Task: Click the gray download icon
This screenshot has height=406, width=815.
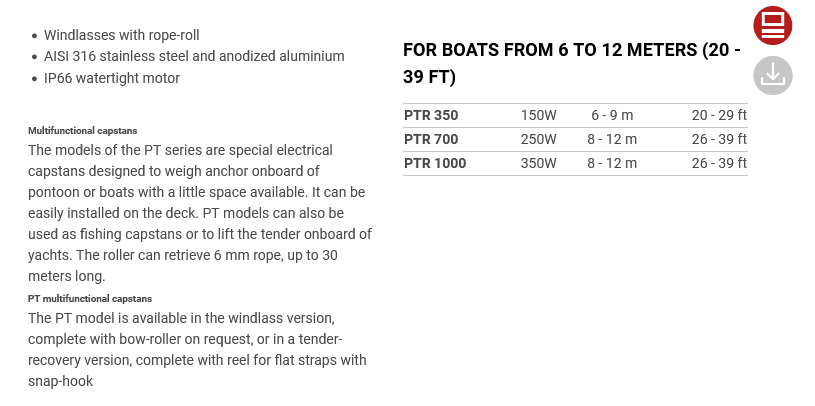Action: 773,75
